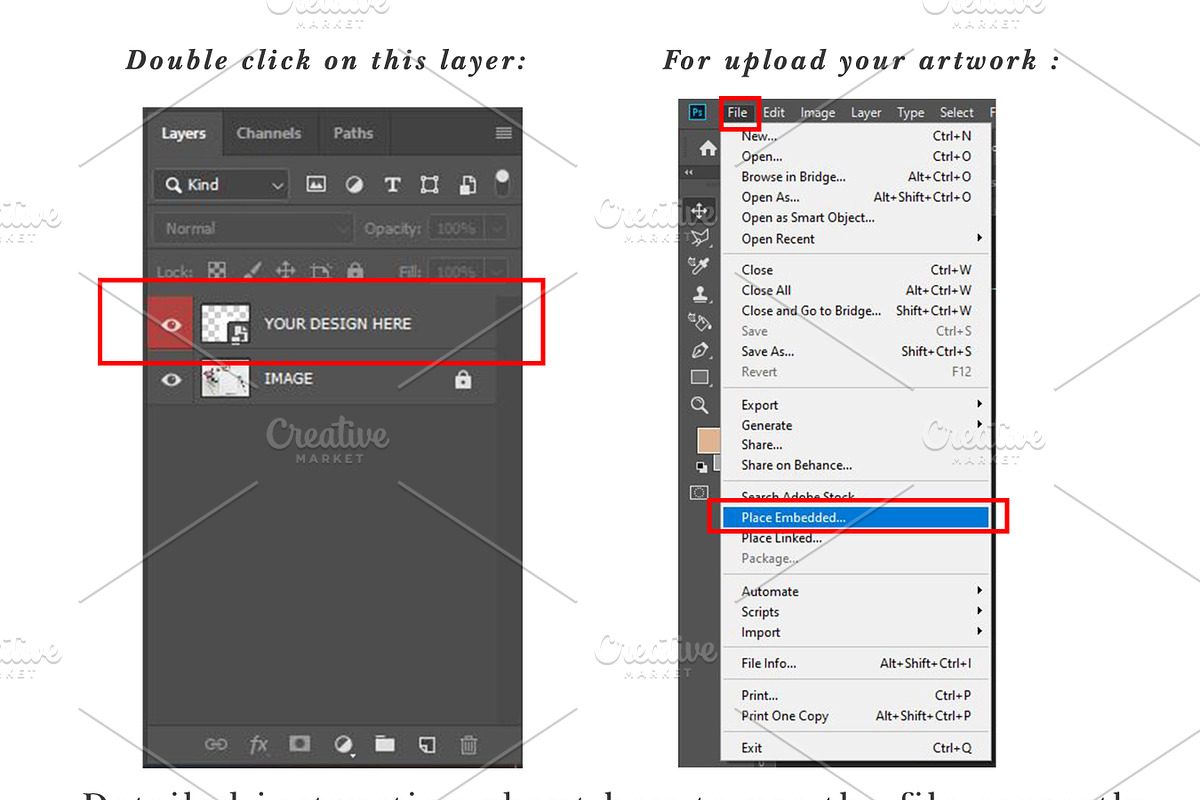The height and width of the screenshot is (800, 1200).
Task: Open the Normal blend mode dropdown
Action: [x=253, y=229]
